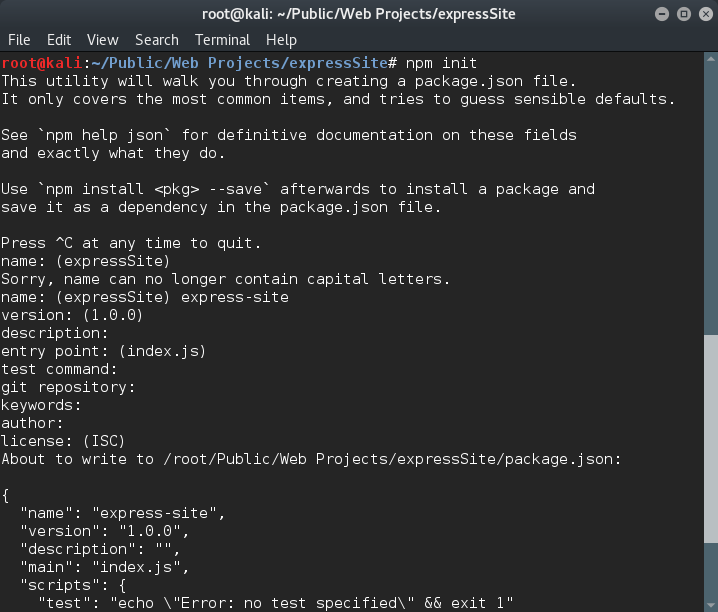Open the Terminal menu
Viewport: 718px width, 612px height.
[x=222, y=40]
